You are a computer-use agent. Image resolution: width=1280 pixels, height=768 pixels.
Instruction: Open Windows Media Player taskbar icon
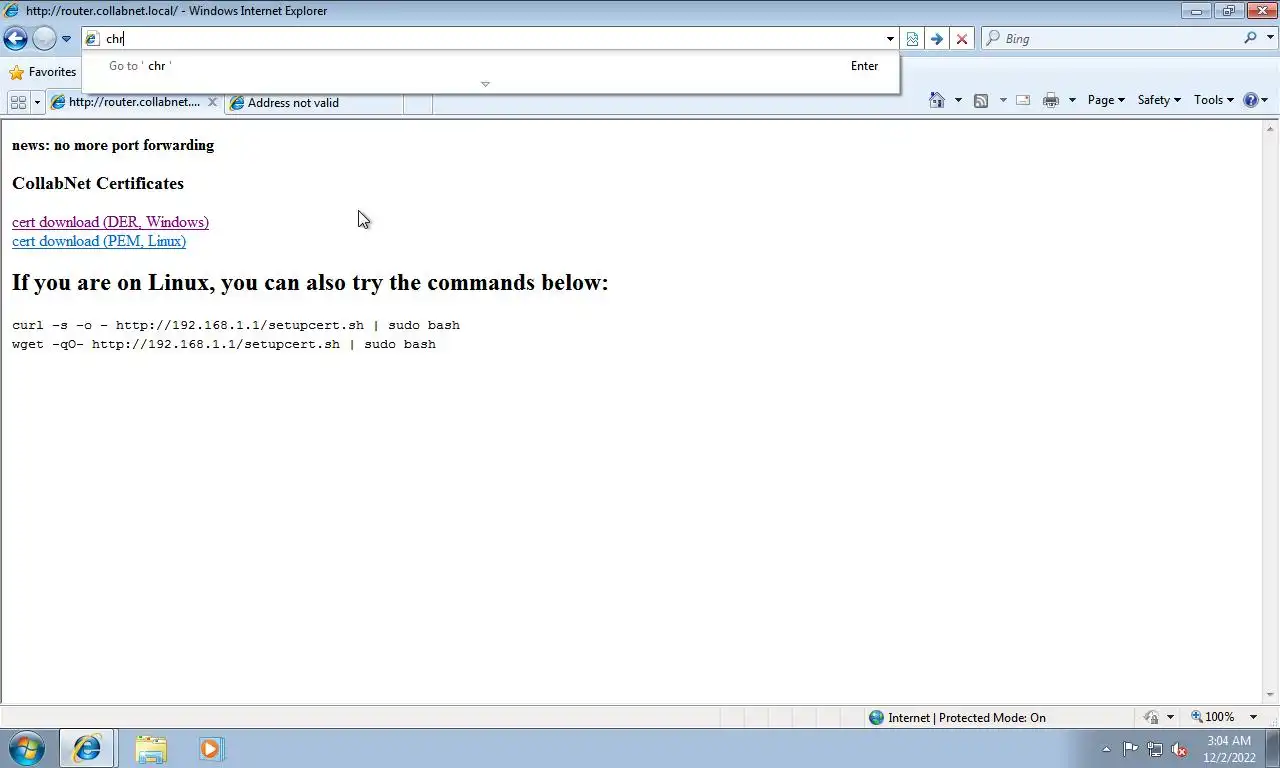click(x=211, y=748)
